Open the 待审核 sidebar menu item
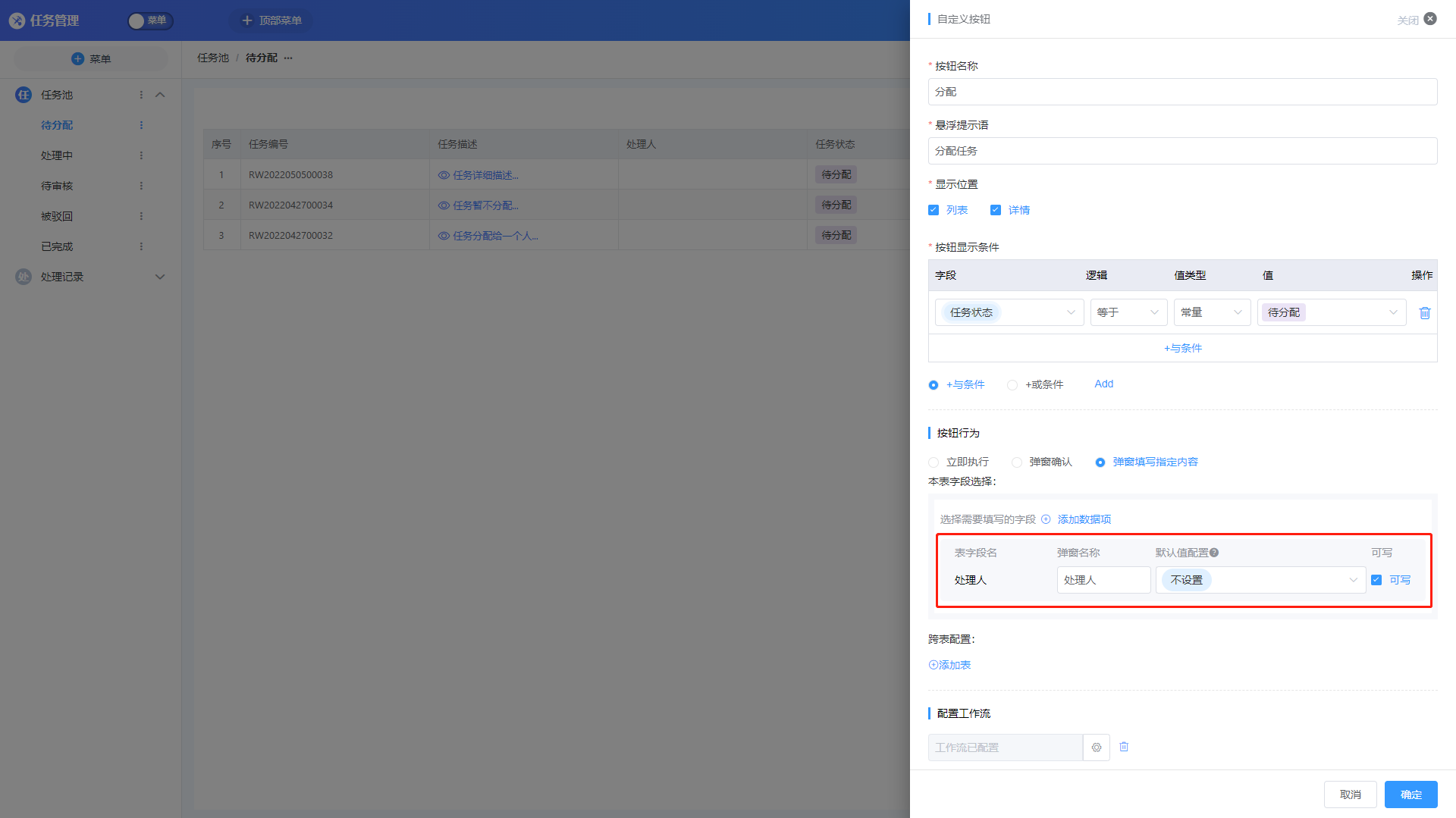 [57, 186]
